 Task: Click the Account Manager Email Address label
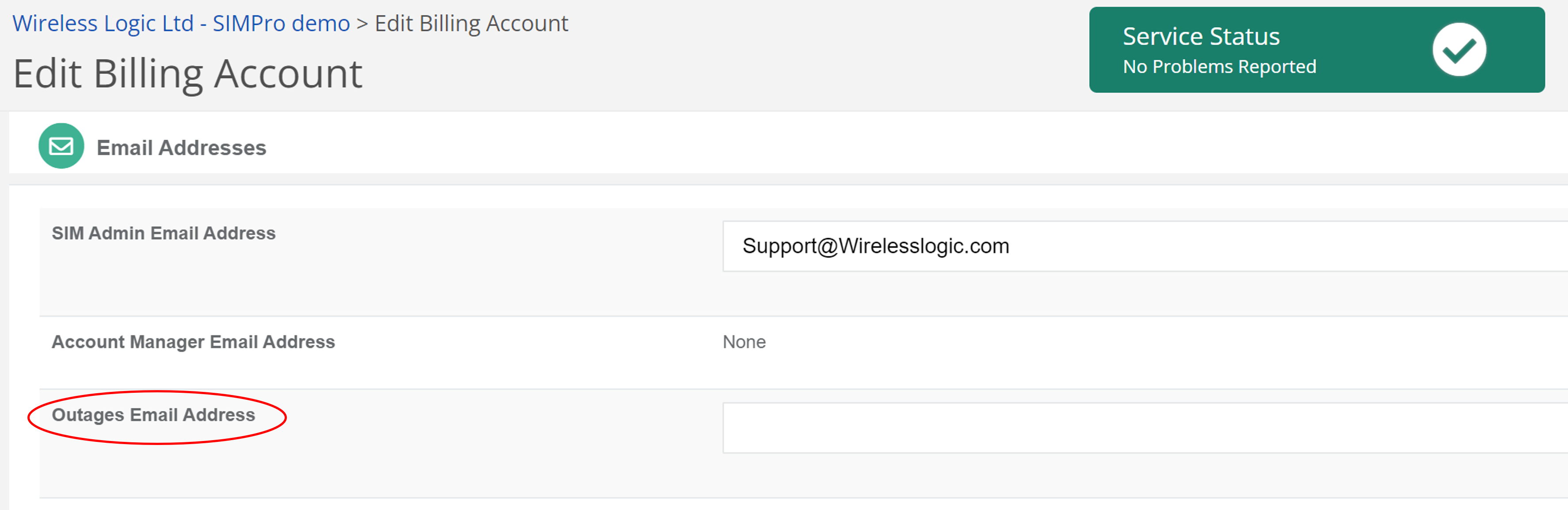[193, 342]
